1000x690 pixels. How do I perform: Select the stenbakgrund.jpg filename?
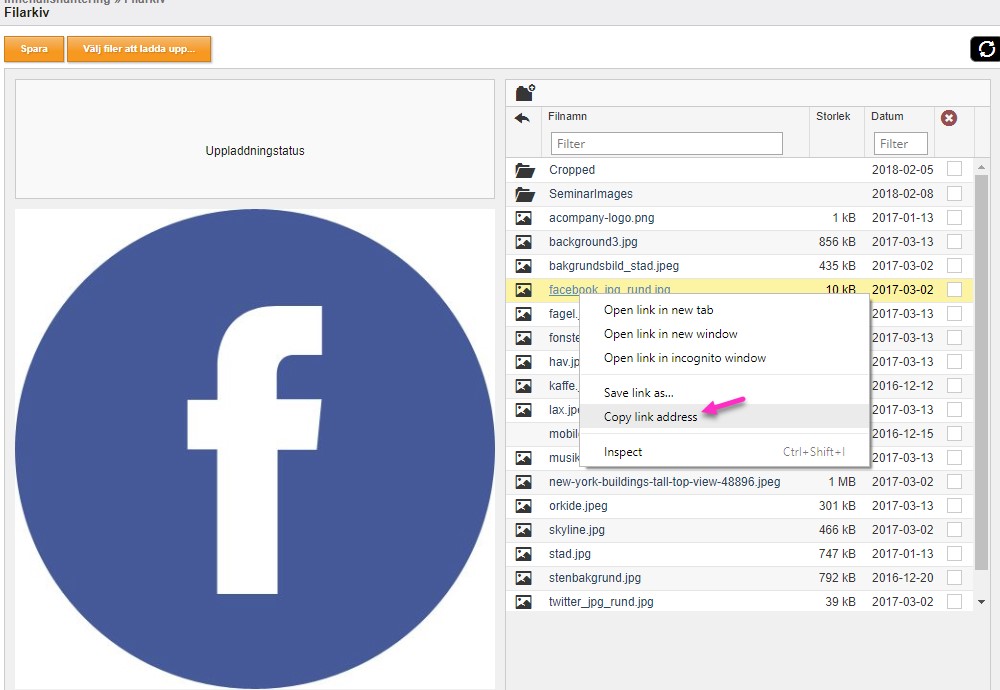pyautogui.click(x=594, y=578)
